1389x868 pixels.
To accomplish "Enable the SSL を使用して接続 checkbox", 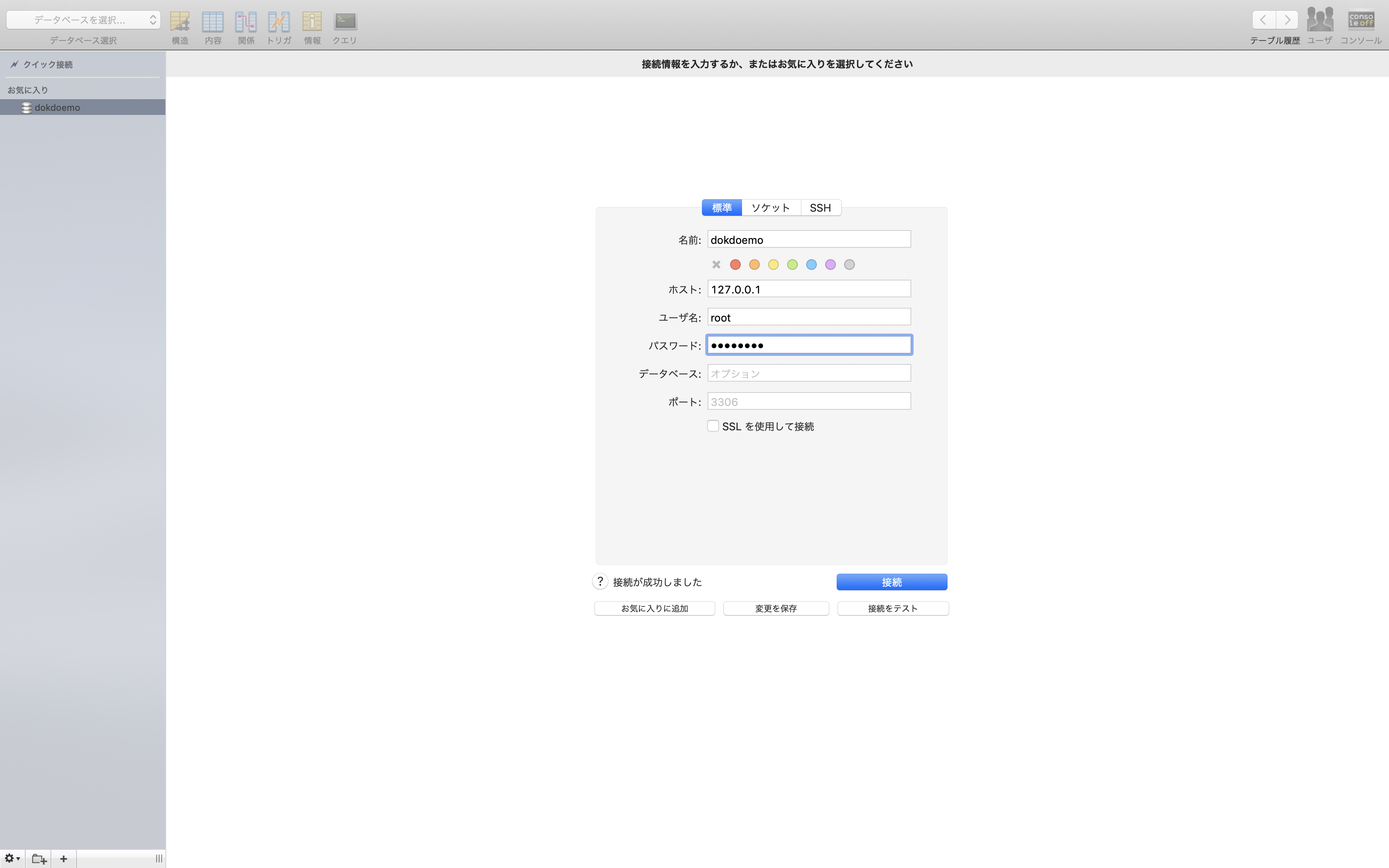I will [713, 426].
